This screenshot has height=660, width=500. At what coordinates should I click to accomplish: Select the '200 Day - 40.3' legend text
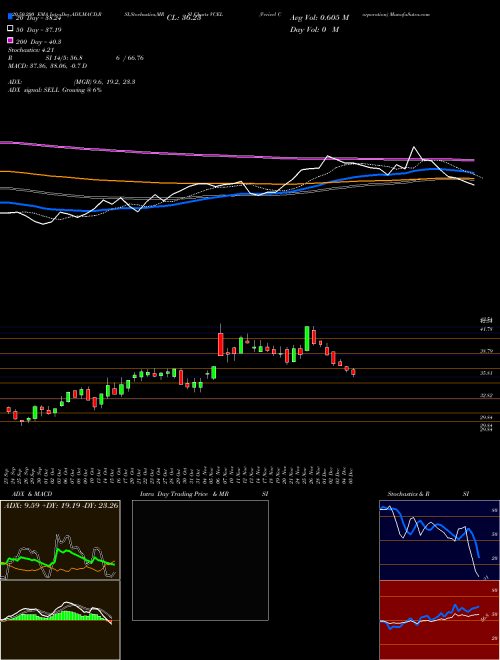pos(39,42)
